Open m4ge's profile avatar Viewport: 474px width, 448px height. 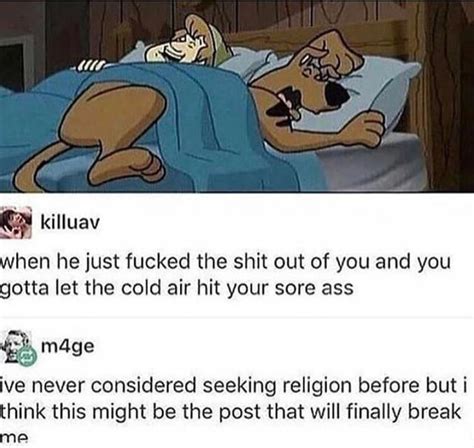[x=16, y=347]
